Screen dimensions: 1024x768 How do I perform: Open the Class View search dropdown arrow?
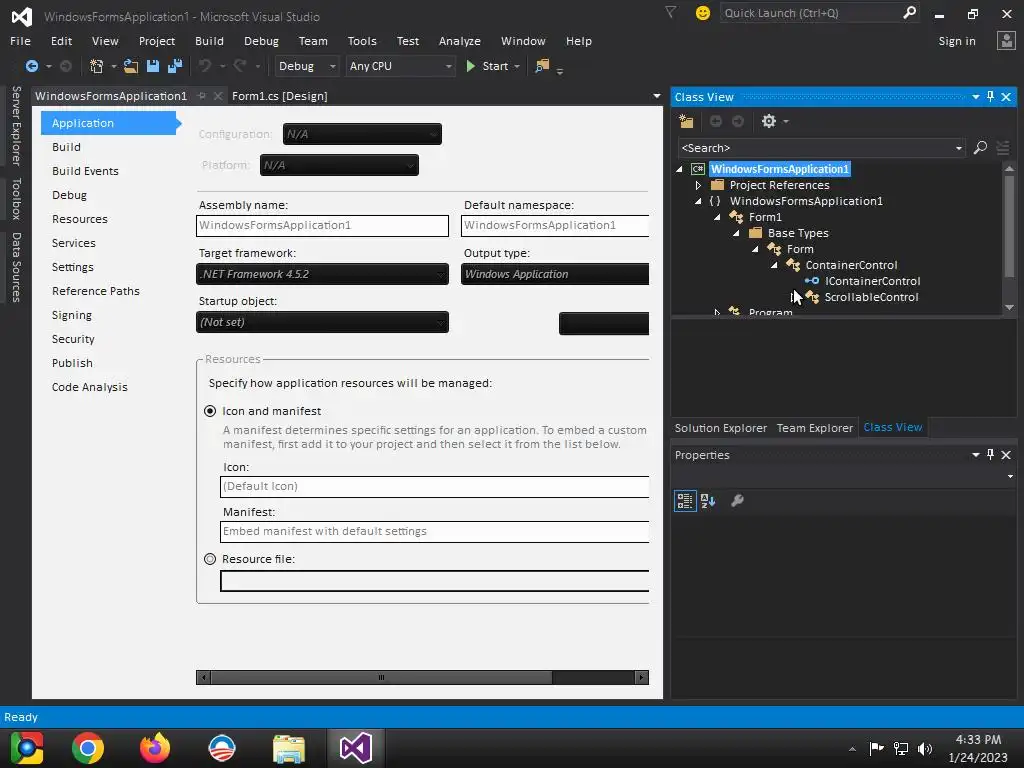959,148
